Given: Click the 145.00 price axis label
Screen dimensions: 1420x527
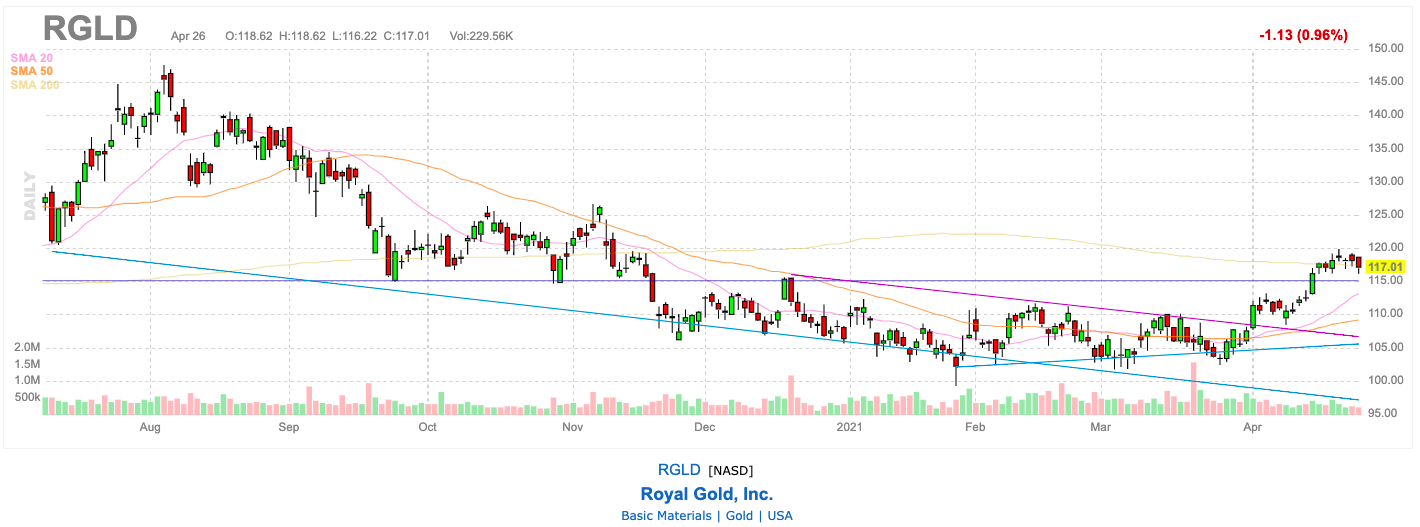Looking at the screenshot, I should pos(1385,82).
